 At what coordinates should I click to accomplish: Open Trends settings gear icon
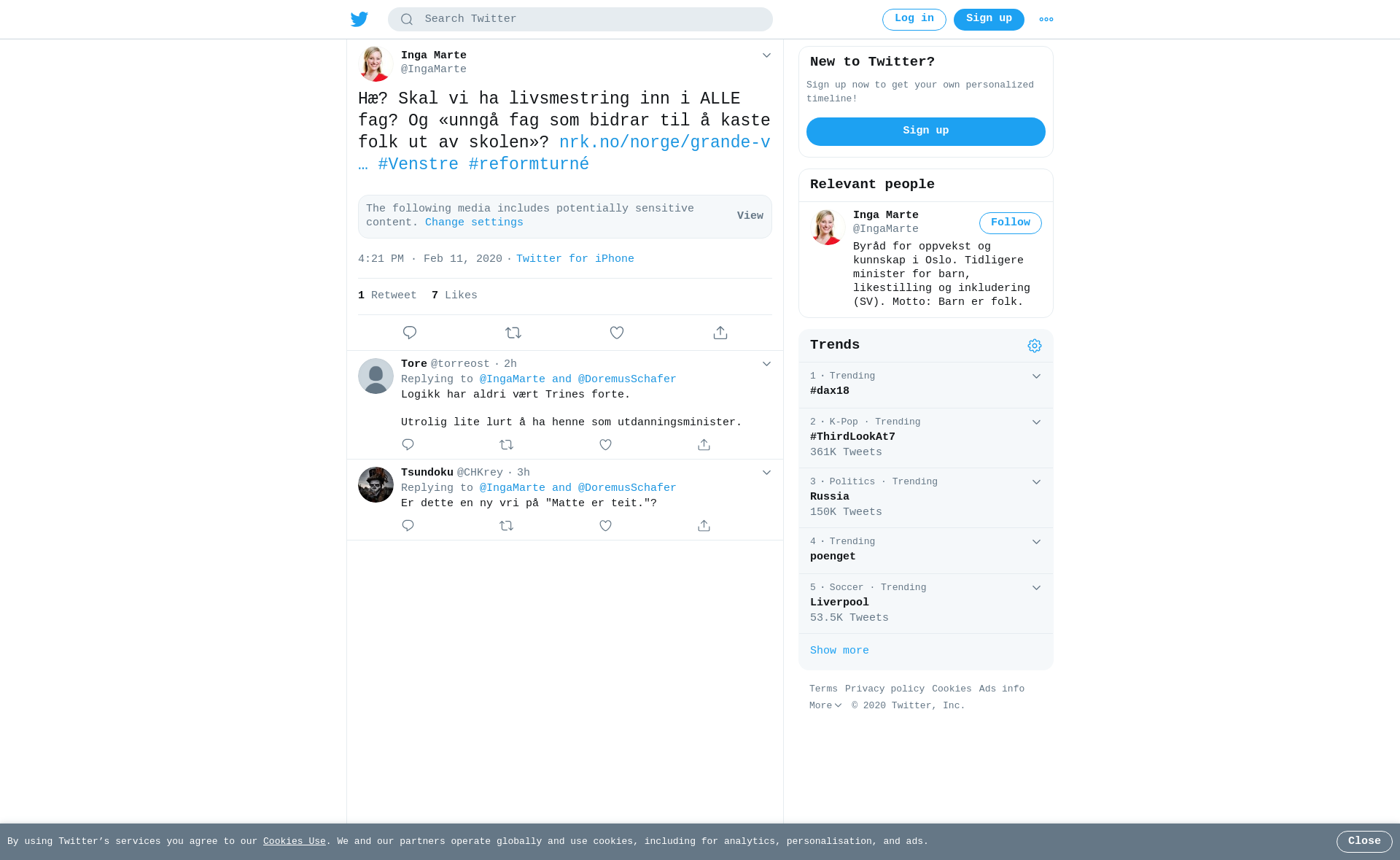tap(1035, 346)
